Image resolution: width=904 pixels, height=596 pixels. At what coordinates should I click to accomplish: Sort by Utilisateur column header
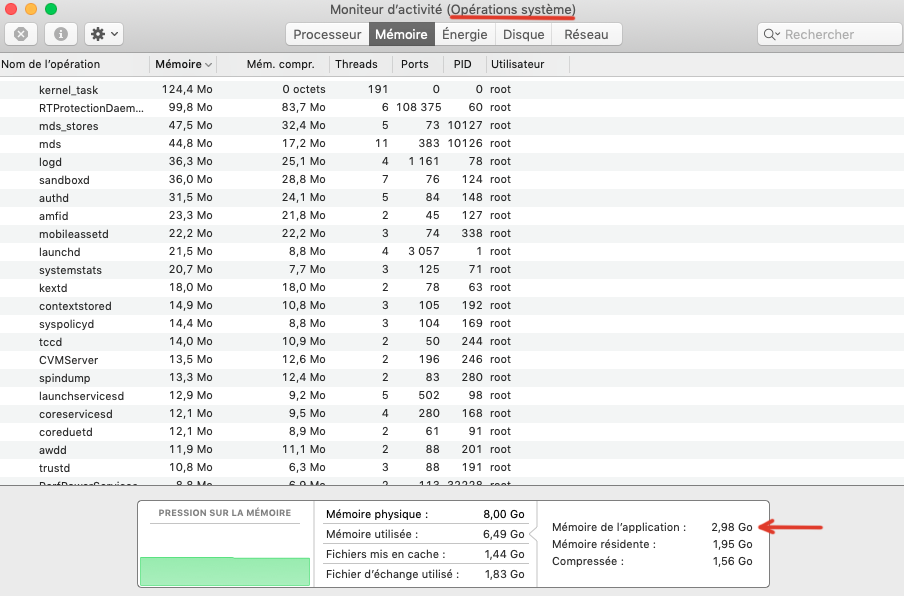click(x=527, y=64)
